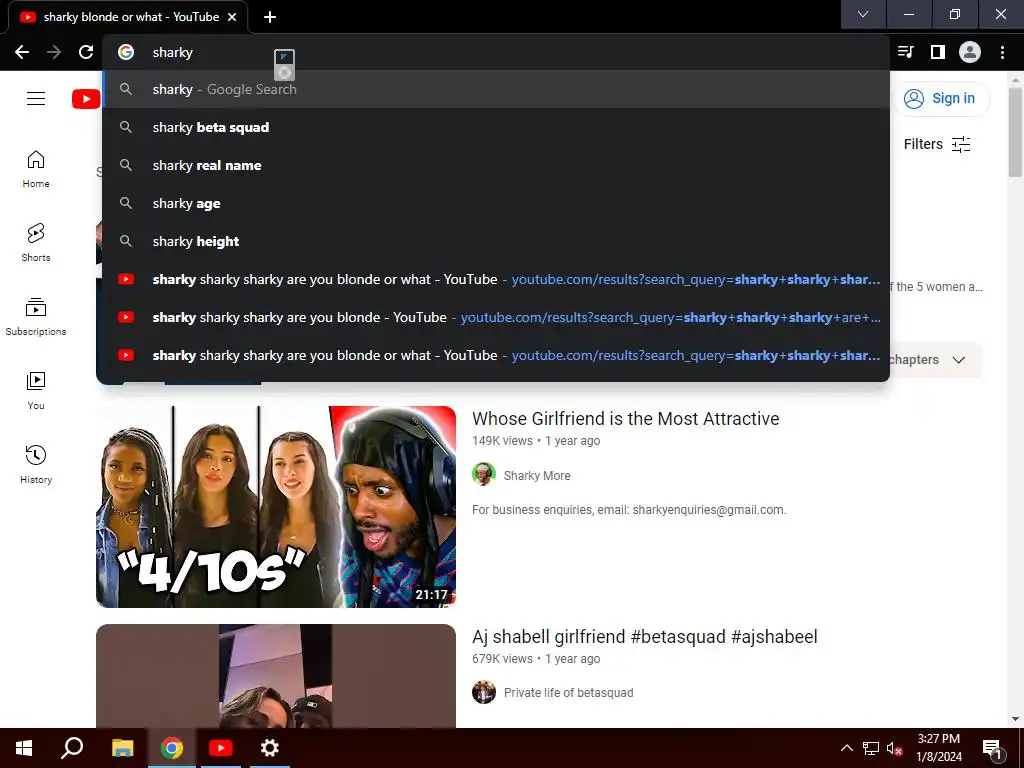Open the You section in sidebar
Screen dimensions: 1024x768
[x=36, y=391]
